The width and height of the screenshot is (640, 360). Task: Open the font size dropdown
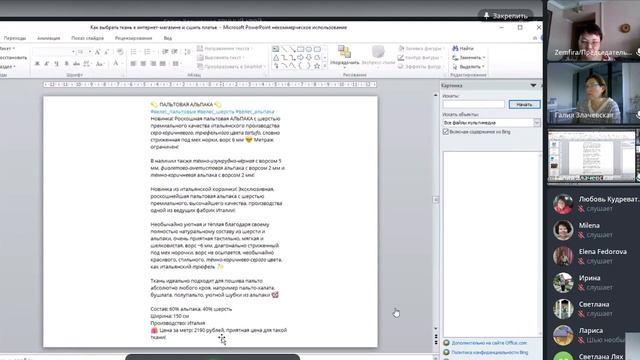(90, 52)
